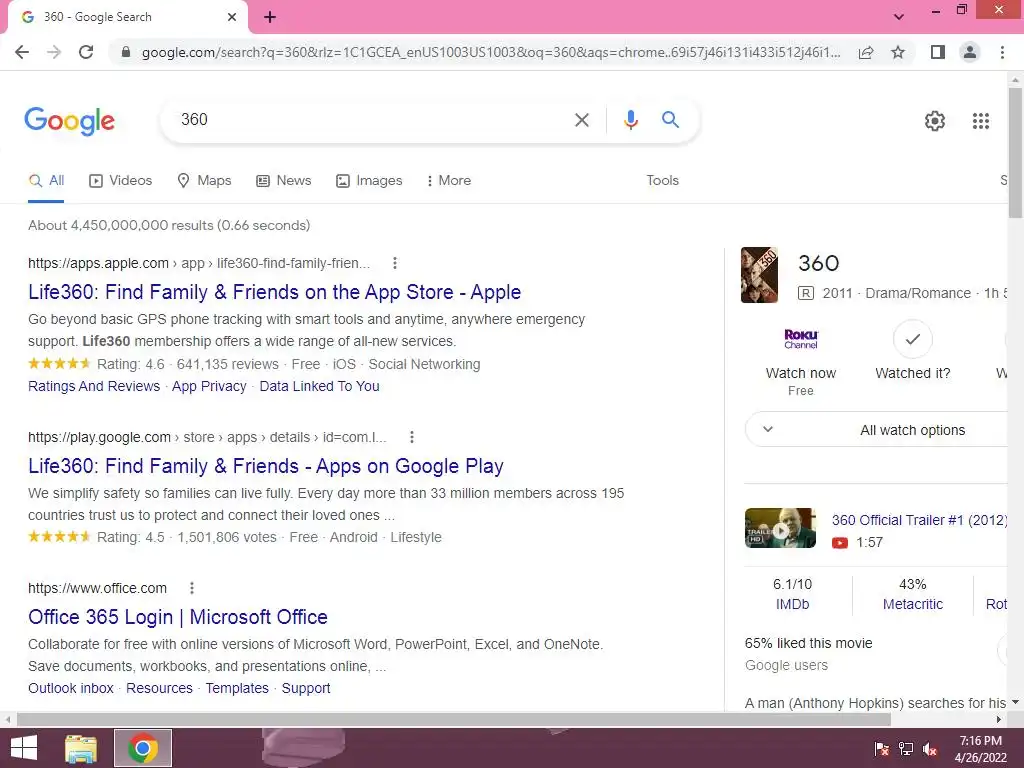Switch to the News tab
The image size is (1024, 768).
[x=284, y=181]
